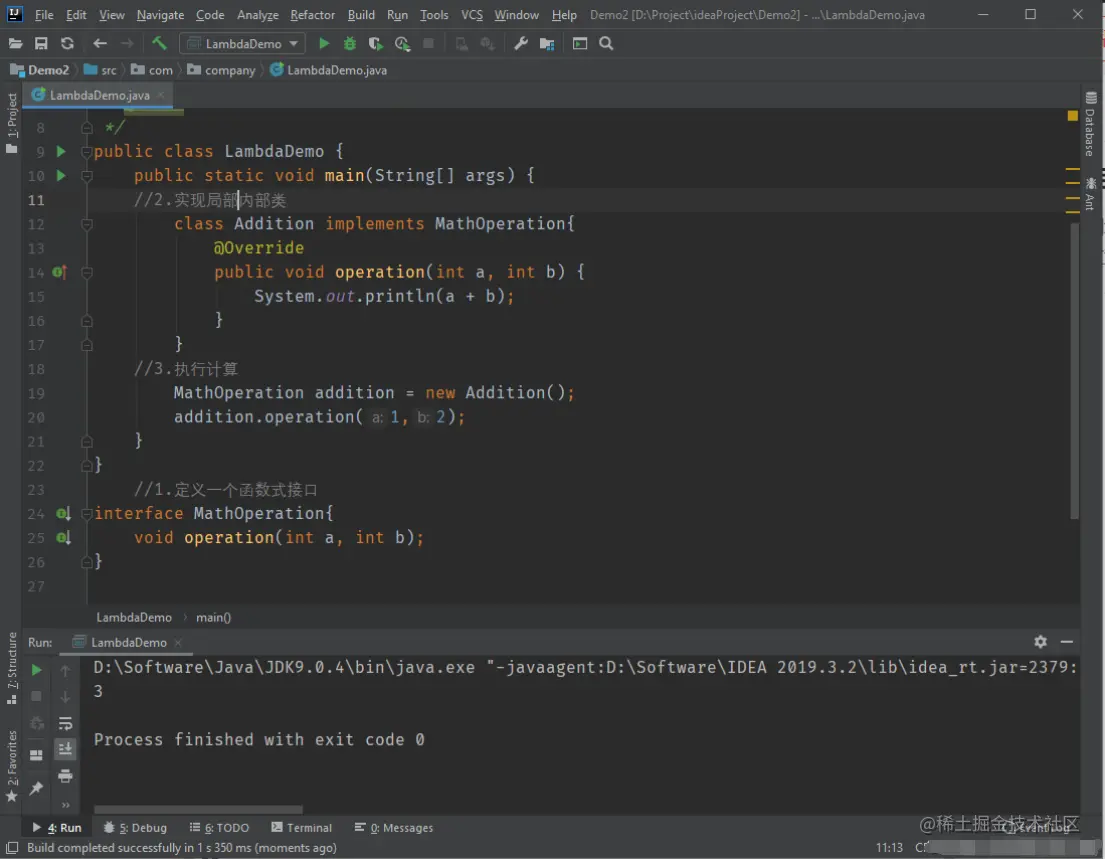Open Run panel settings gear icon

click(x=1040, y=641)
